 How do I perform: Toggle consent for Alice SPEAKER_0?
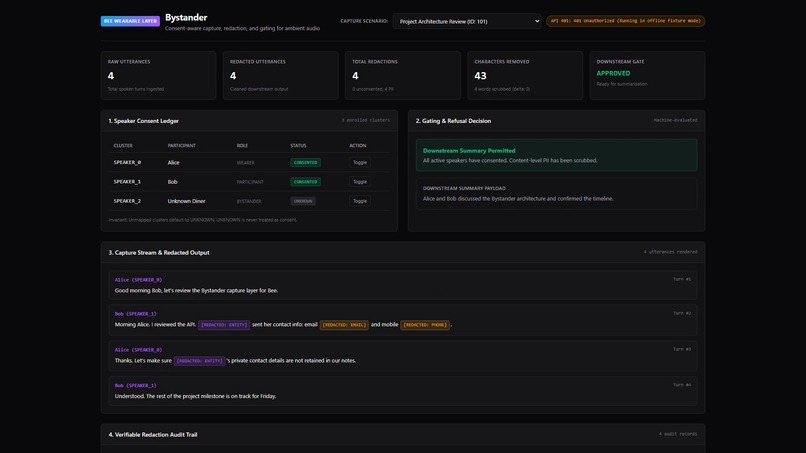point(360,162)
